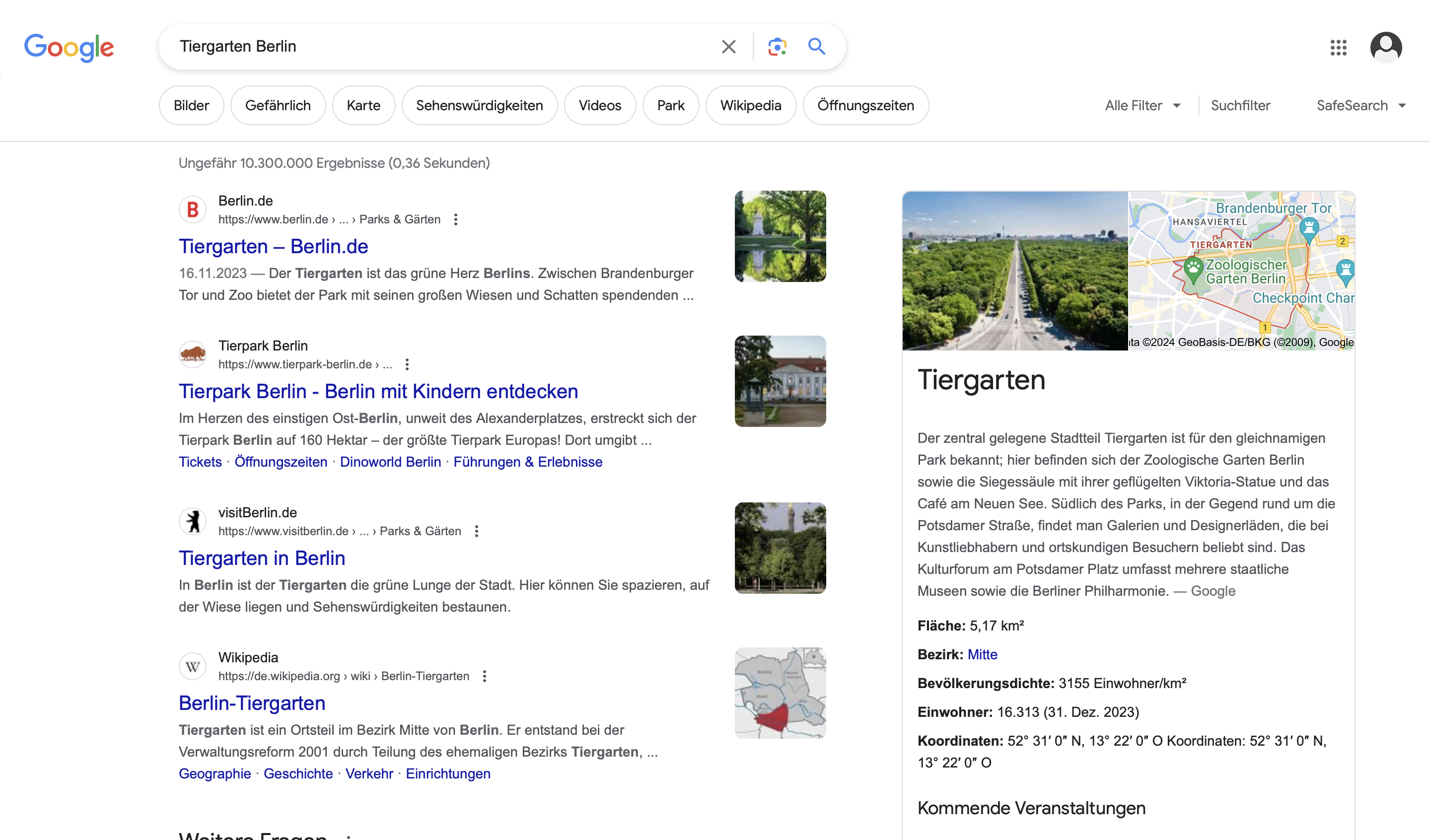Select the Wikipedia filter chip
Viewport: 1430px width, 840px height.
751,106
